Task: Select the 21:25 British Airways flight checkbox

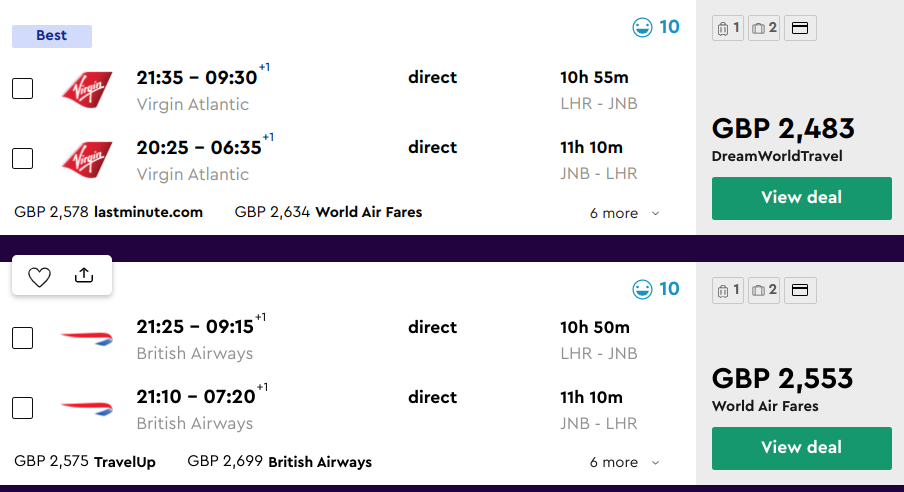Action: point(22,338)
